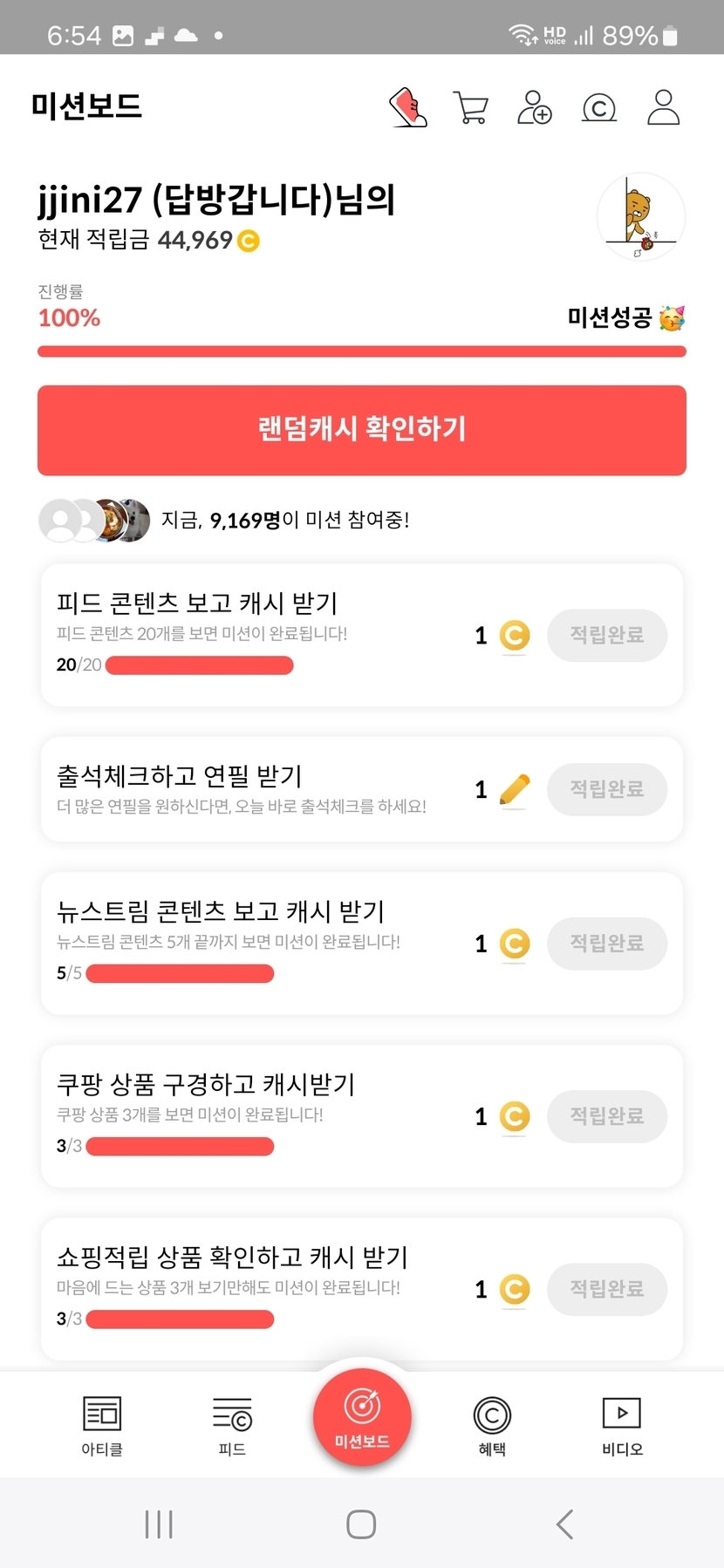Tap the Ryan bear profile picture
Image resolution: width=724 pixels, height=1568 pixels.
[x=640, y=217]
